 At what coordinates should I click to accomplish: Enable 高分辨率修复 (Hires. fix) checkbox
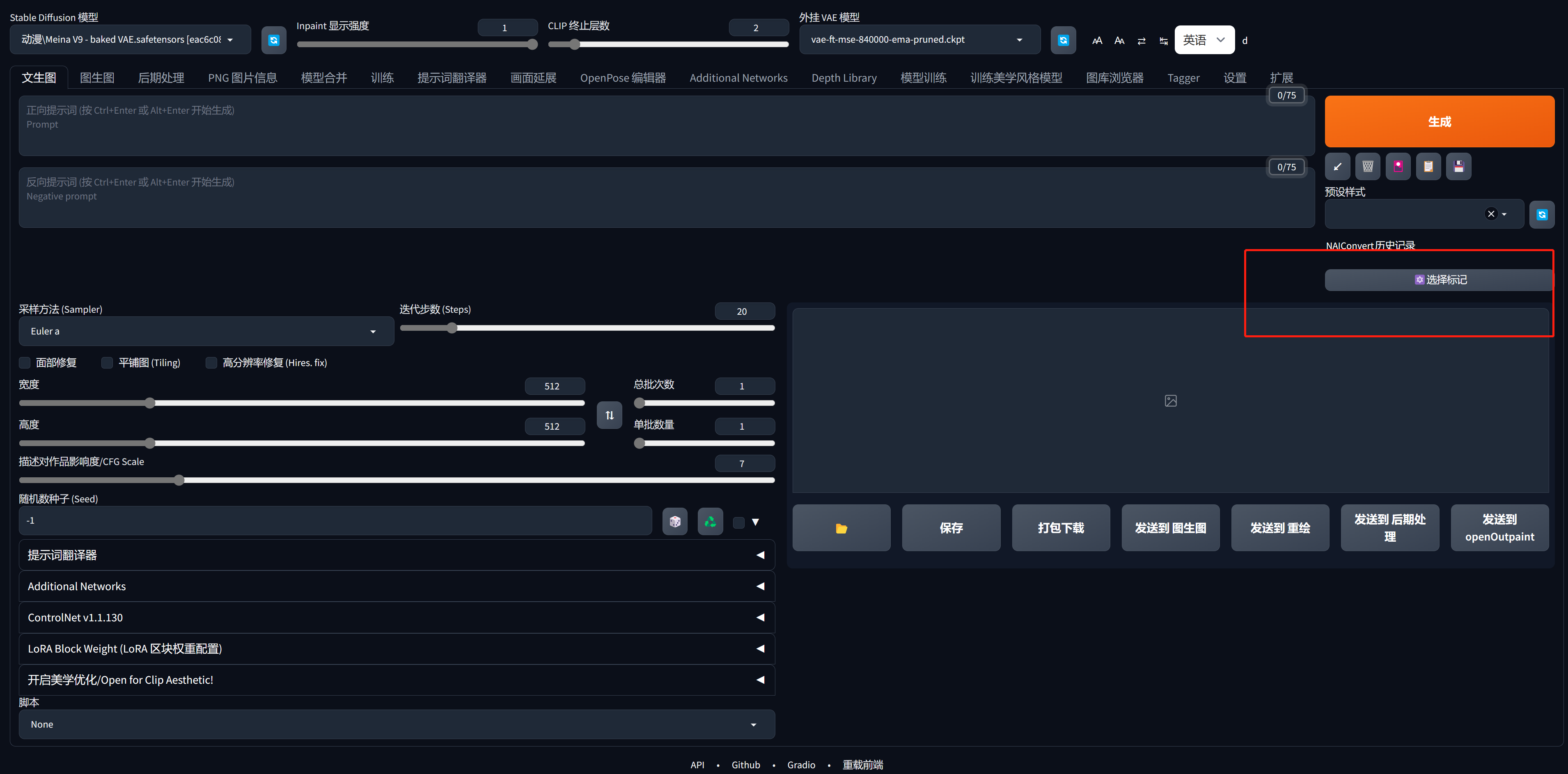click(211, 363)
